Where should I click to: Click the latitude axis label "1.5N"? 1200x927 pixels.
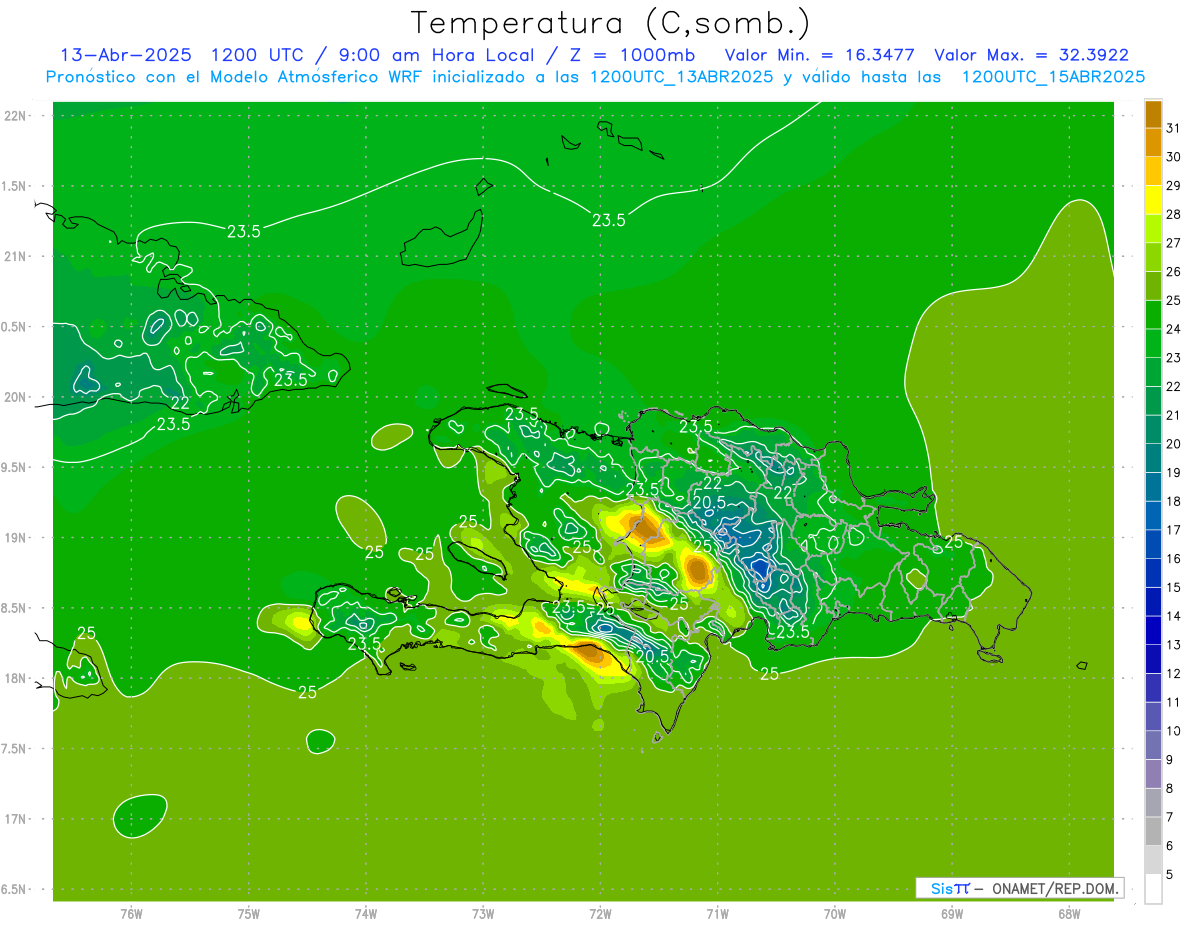pos(16,186)
